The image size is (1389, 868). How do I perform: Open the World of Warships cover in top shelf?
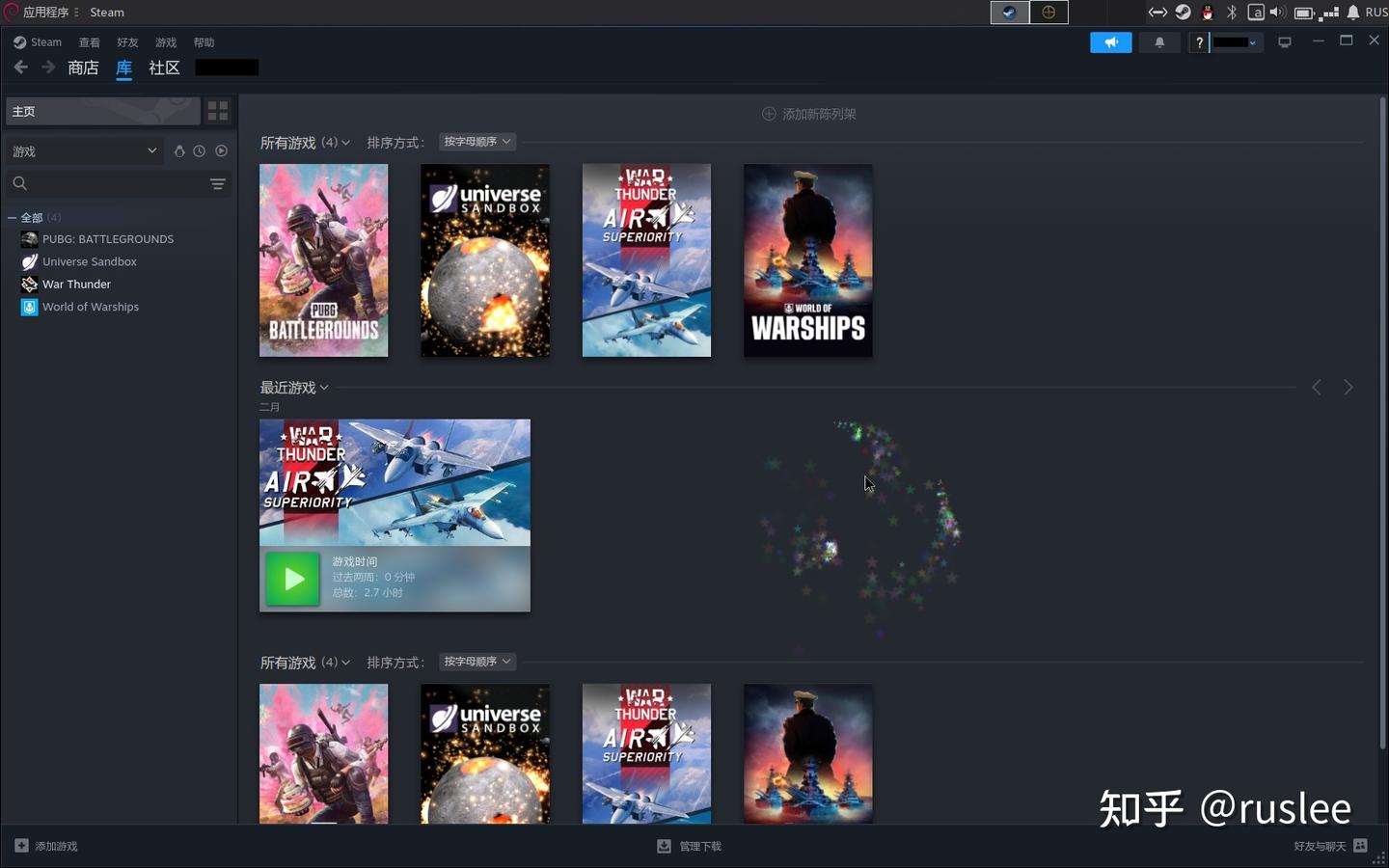click(808, 260)
